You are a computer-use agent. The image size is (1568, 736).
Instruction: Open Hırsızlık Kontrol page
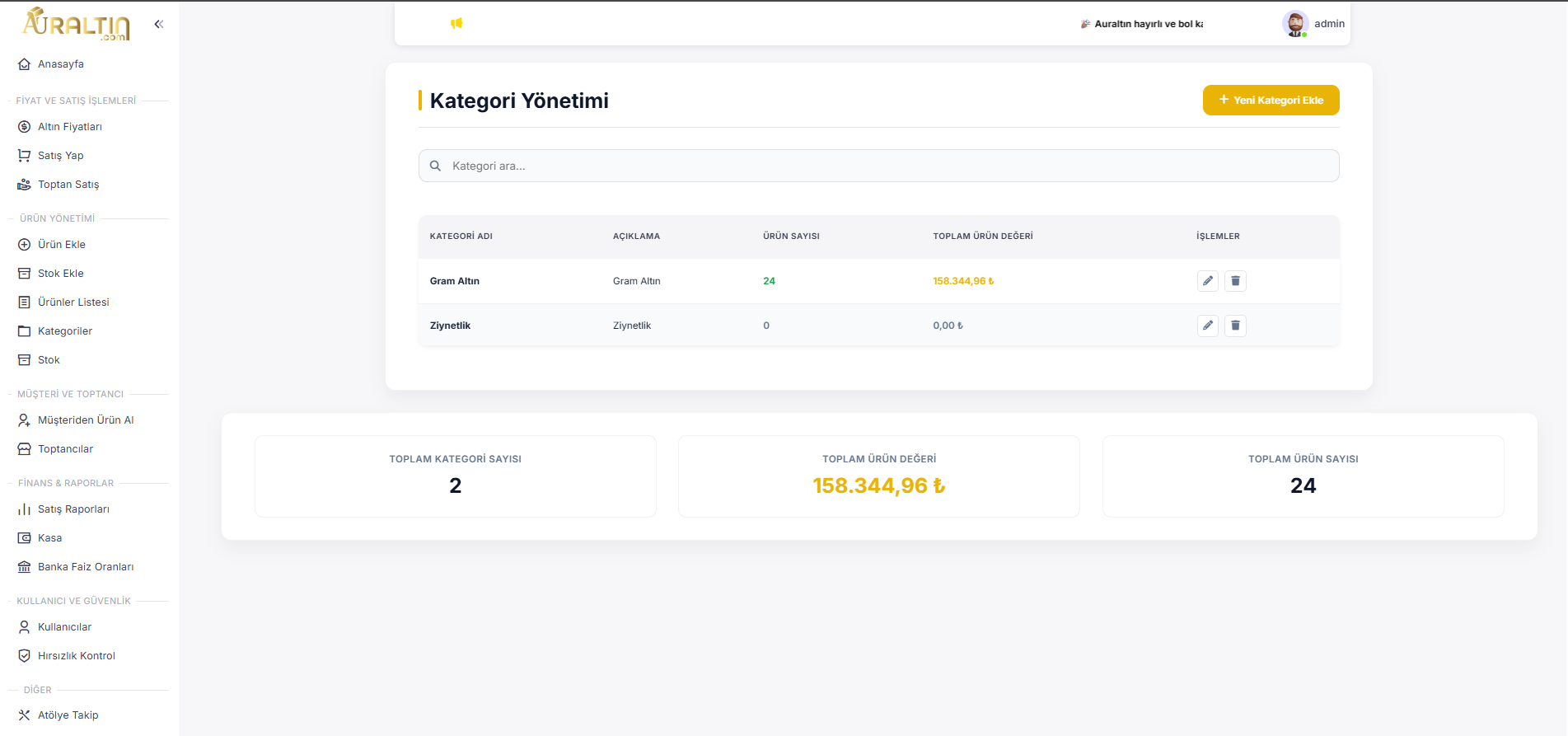pos(76,656)
